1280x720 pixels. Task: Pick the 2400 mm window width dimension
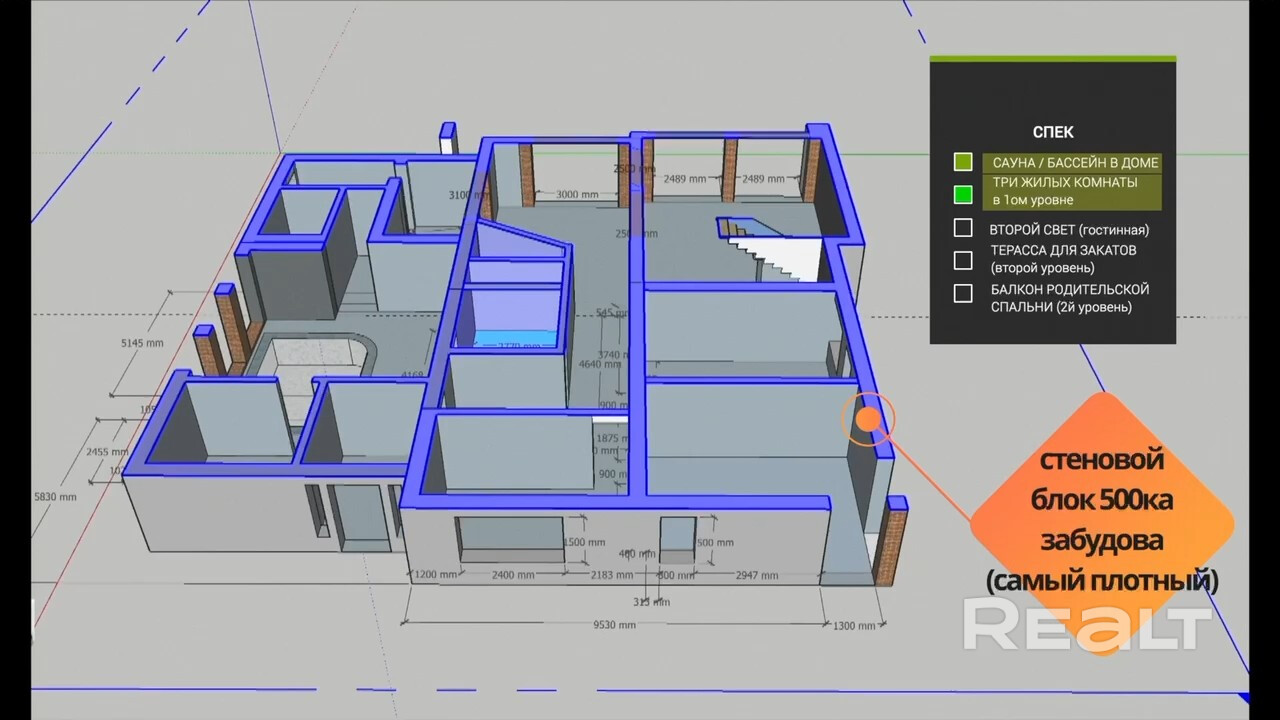tap(512, 575)
